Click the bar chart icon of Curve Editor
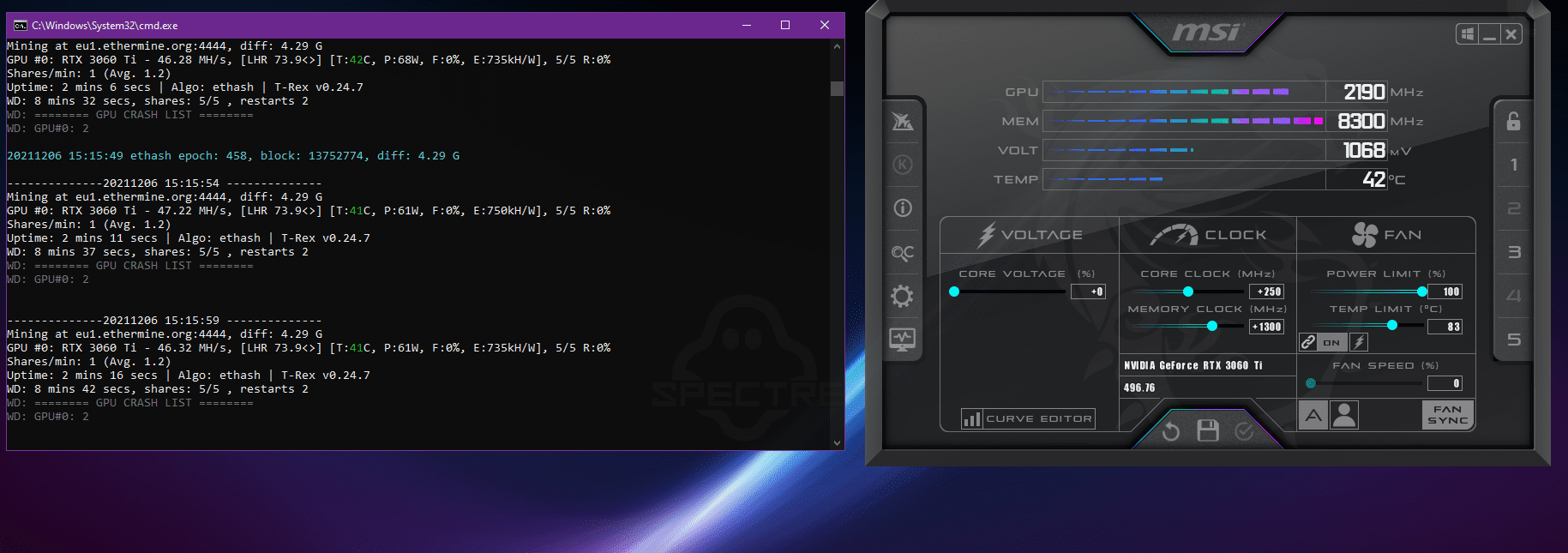 coord(971,418)
